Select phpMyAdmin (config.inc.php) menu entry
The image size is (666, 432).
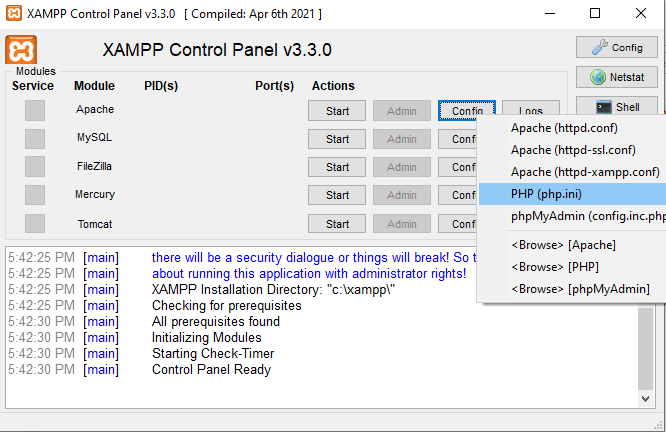point(572,216)
